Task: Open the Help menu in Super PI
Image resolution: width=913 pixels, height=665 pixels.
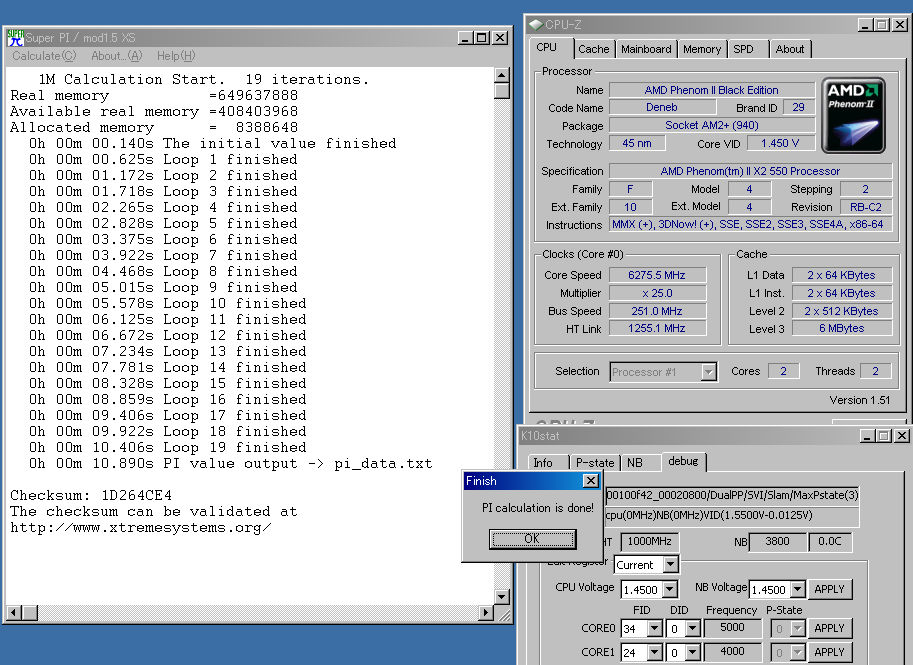Action: click(x=176, y=56)
